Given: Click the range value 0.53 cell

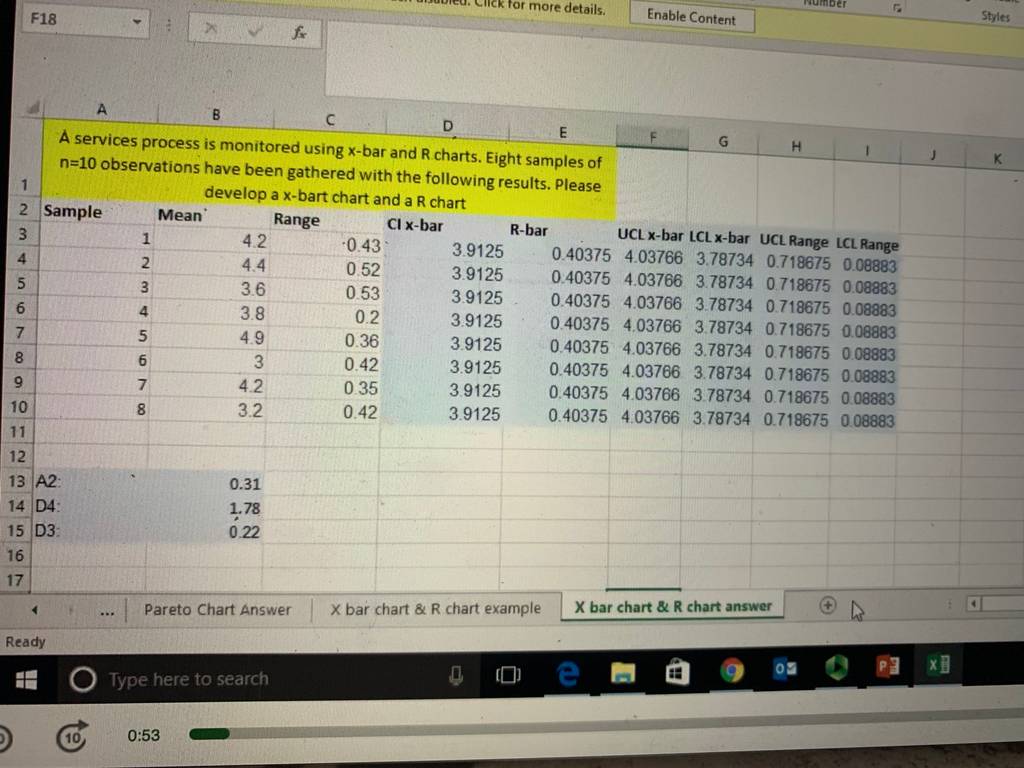Looking at the screenshot, I should [x=325, y=293].
